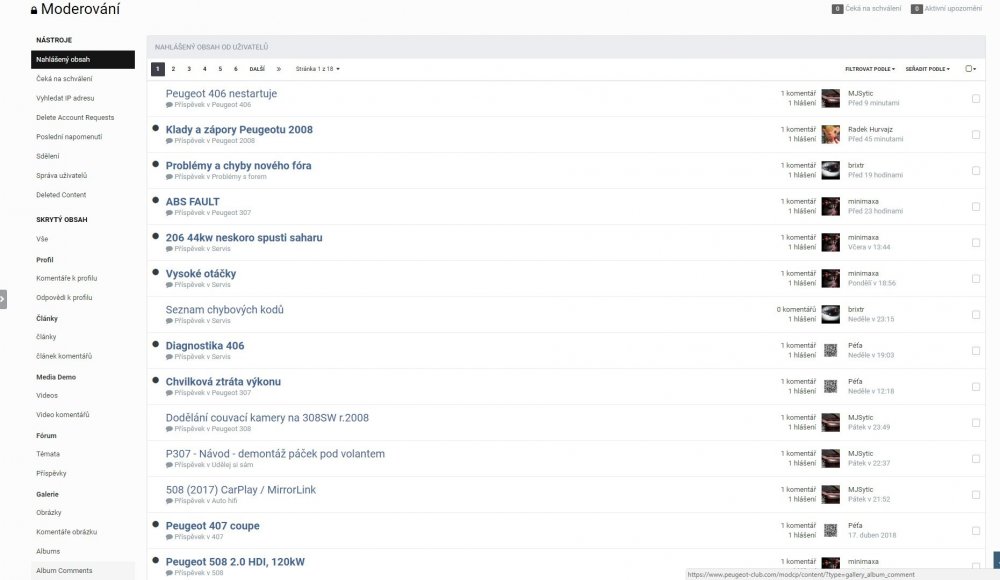The height and width of the screenshot is (580, 1000).
Task: Open Správa uživatelů in sidebar
Action: 61,175
